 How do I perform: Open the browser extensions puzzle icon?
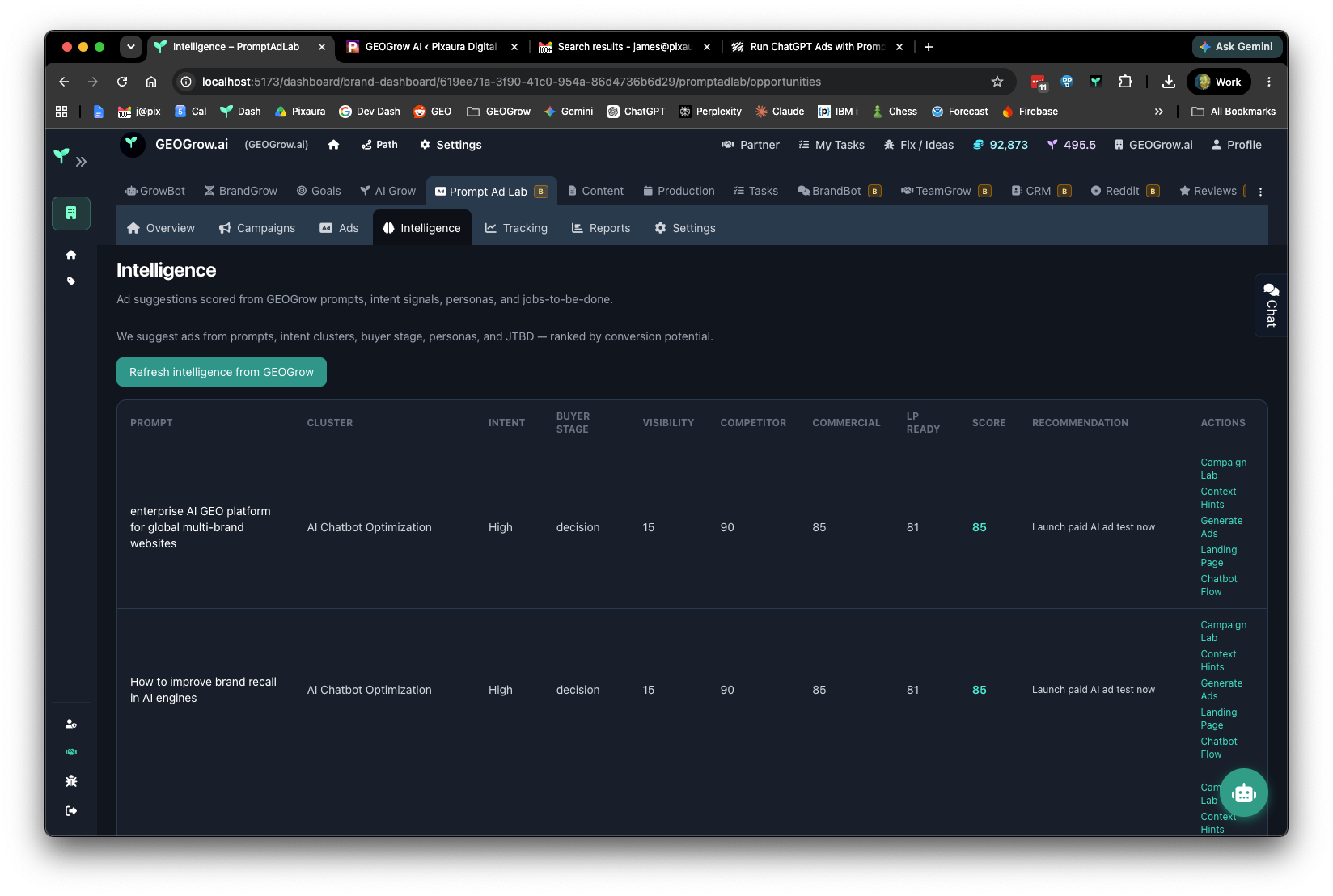(x=1125, y=82)
